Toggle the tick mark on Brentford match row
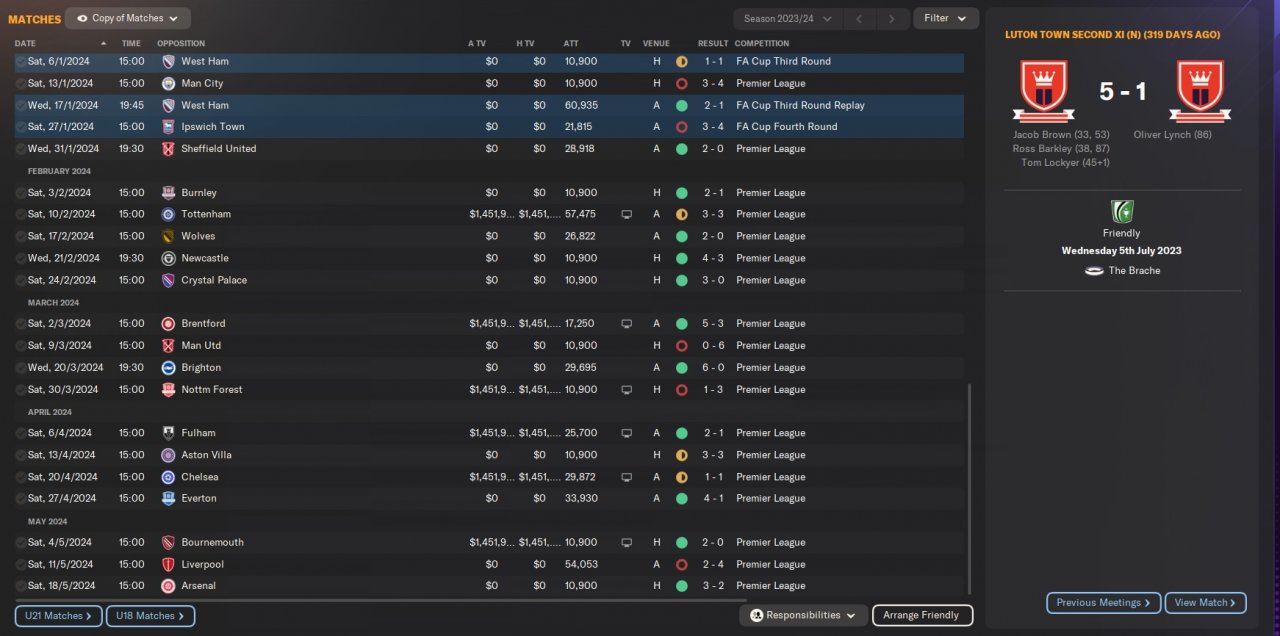 [20, 324]
